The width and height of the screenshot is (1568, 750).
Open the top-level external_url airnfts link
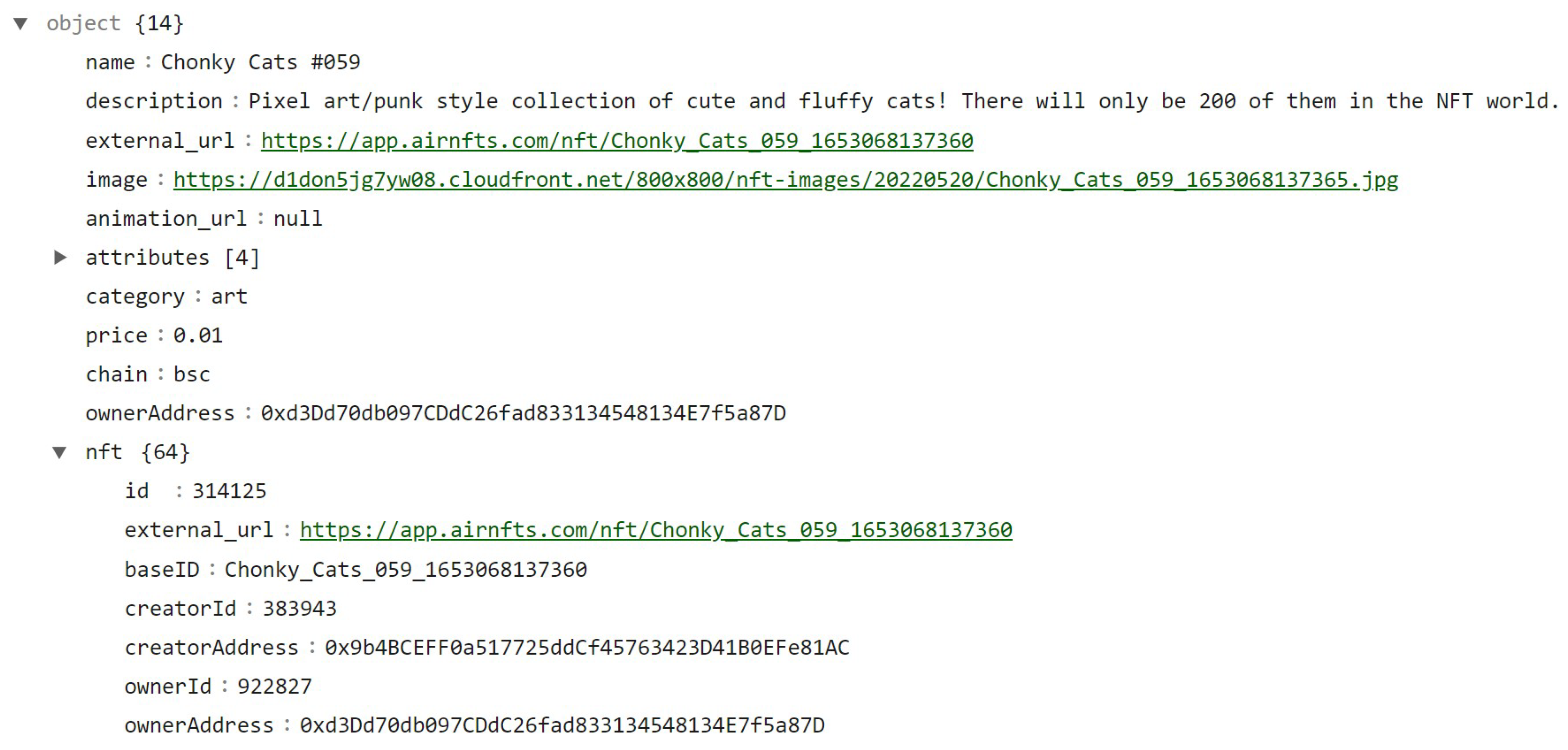(616, 141)
